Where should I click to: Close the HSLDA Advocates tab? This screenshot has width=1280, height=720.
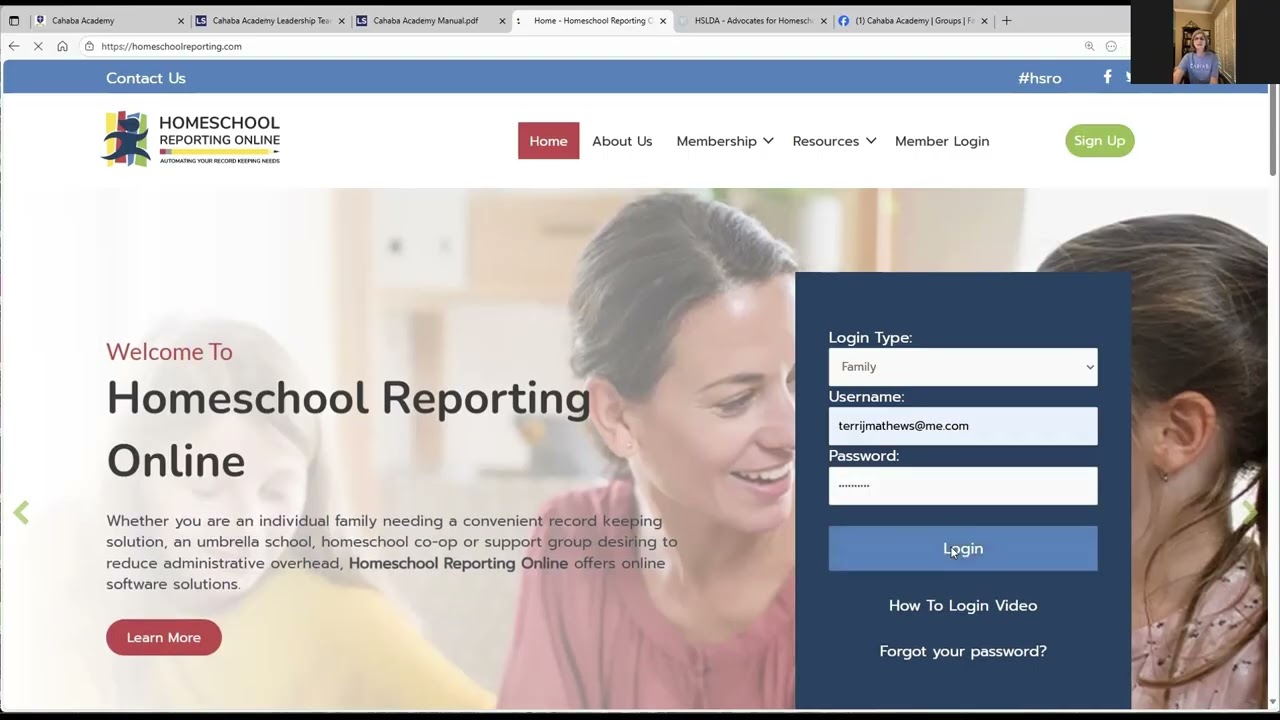(823, 21)
